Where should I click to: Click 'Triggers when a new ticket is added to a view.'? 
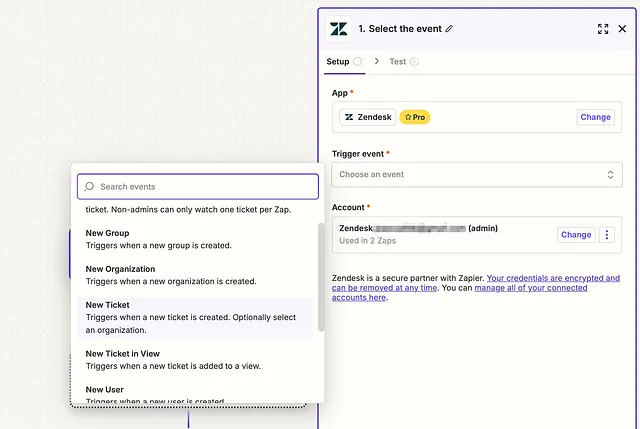pyautogui.click(x=173, y=366)
